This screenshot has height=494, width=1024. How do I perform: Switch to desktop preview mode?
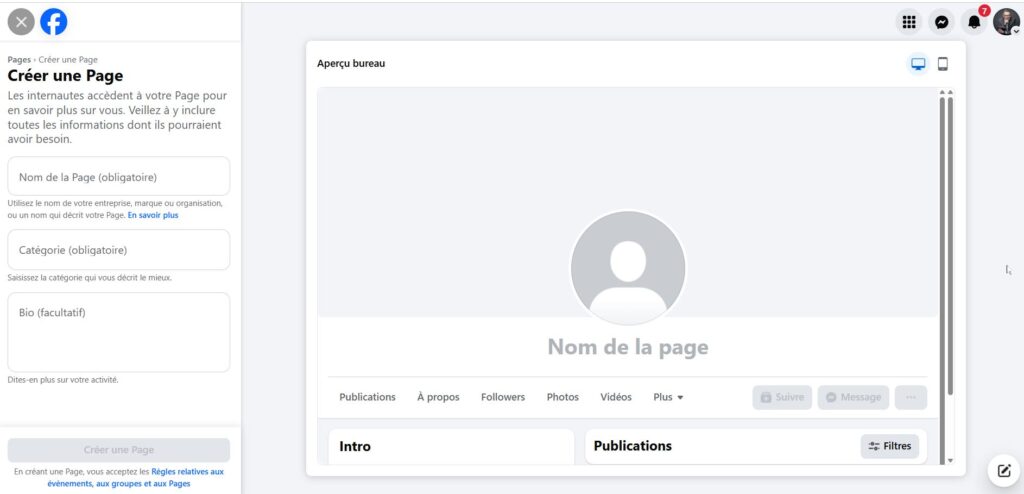coord(918,64)
